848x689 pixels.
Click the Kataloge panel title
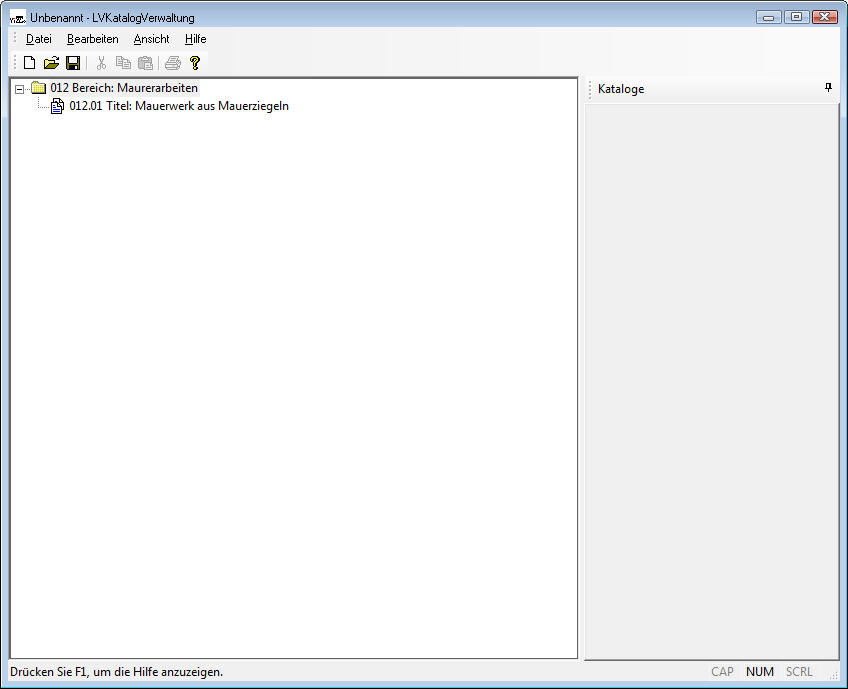(x=621, y=89)
